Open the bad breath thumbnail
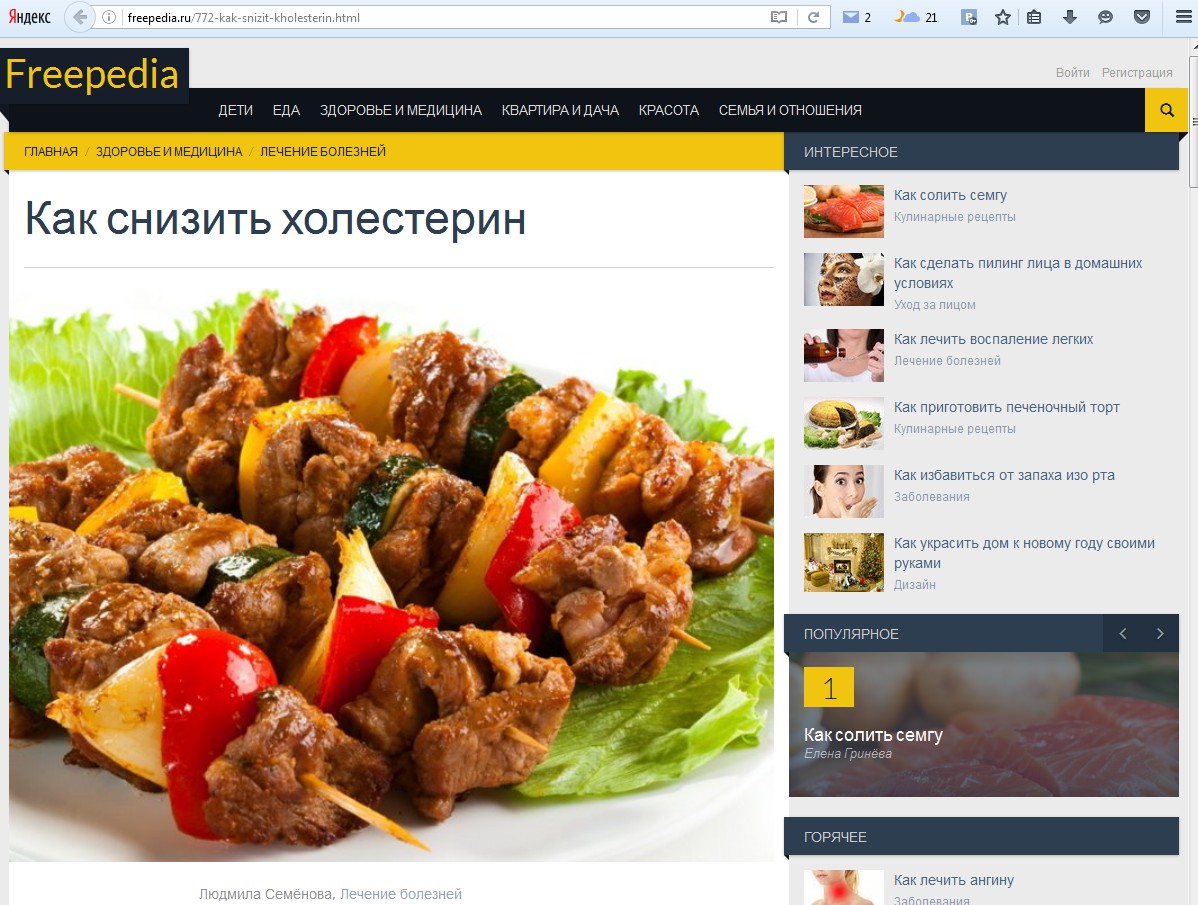The width and height of the screenshot is (1198, 905). pyautogui.click(x=843, y=491)
